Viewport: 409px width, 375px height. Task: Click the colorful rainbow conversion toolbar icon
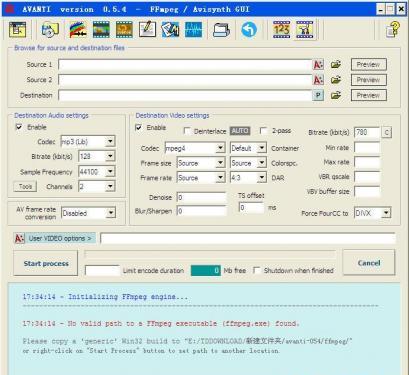pos(78,30)
